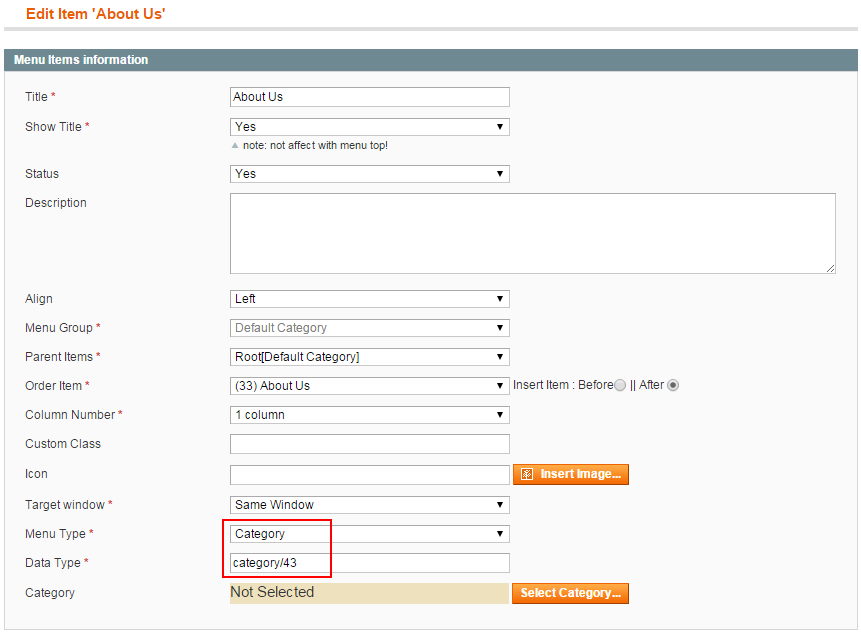
Task: Open the Menu Group dropdown
Action: coord(370,328)
